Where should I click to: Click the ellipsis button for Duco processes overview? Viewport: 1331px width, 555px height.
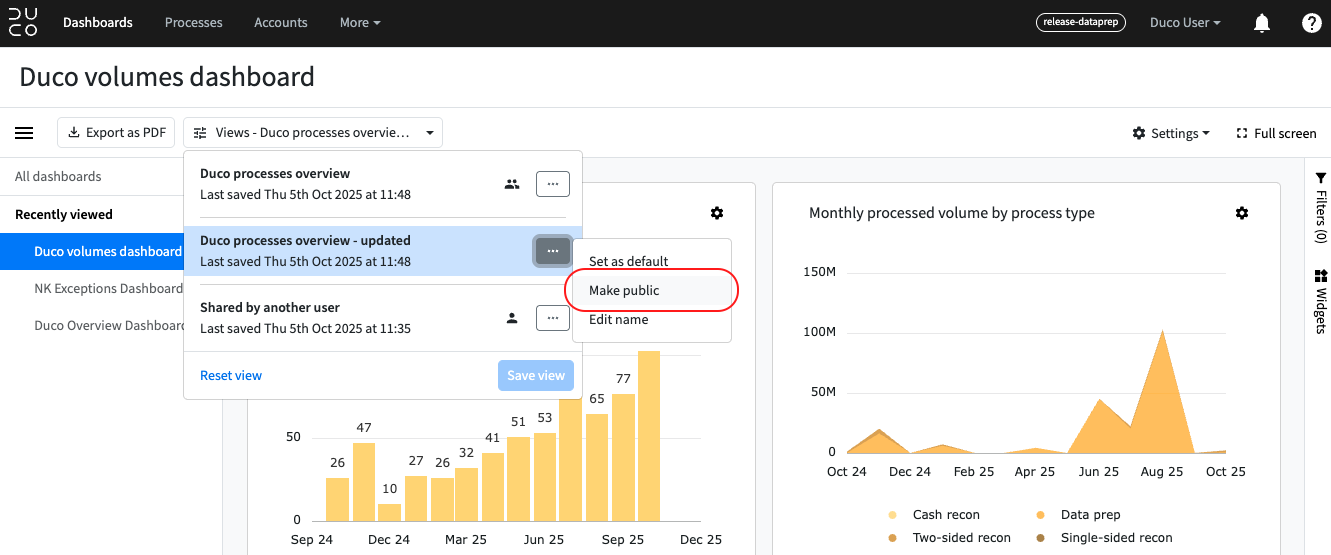tap(553, 184)
